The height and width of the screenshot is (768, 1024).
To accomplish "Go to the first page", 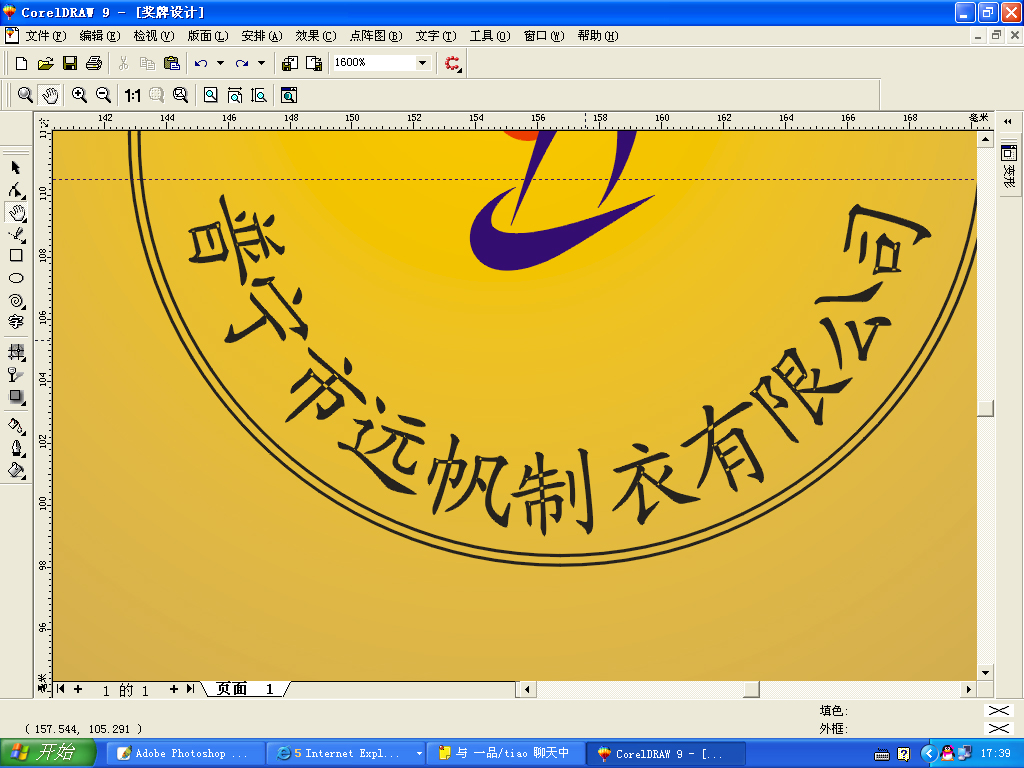I will pos(61,689).
